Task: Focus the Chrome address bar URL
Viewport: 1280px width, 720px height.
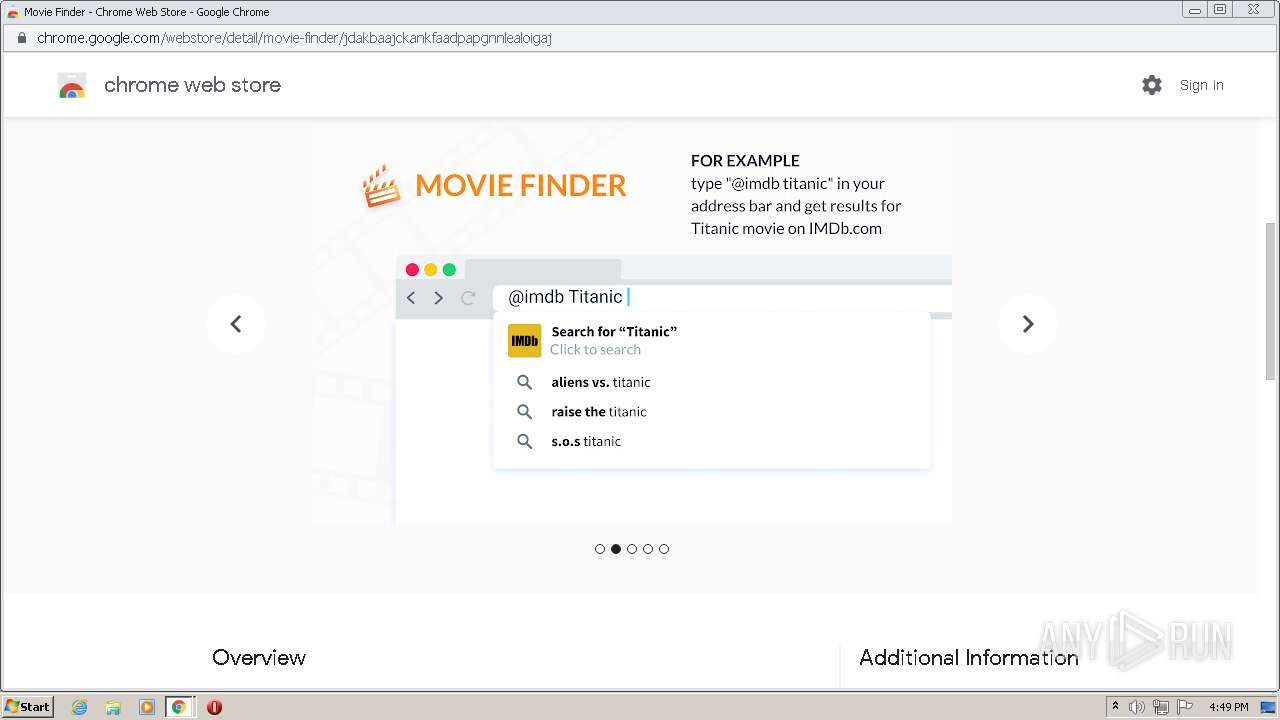Action: pyautogui.click(x=294, y=38)
